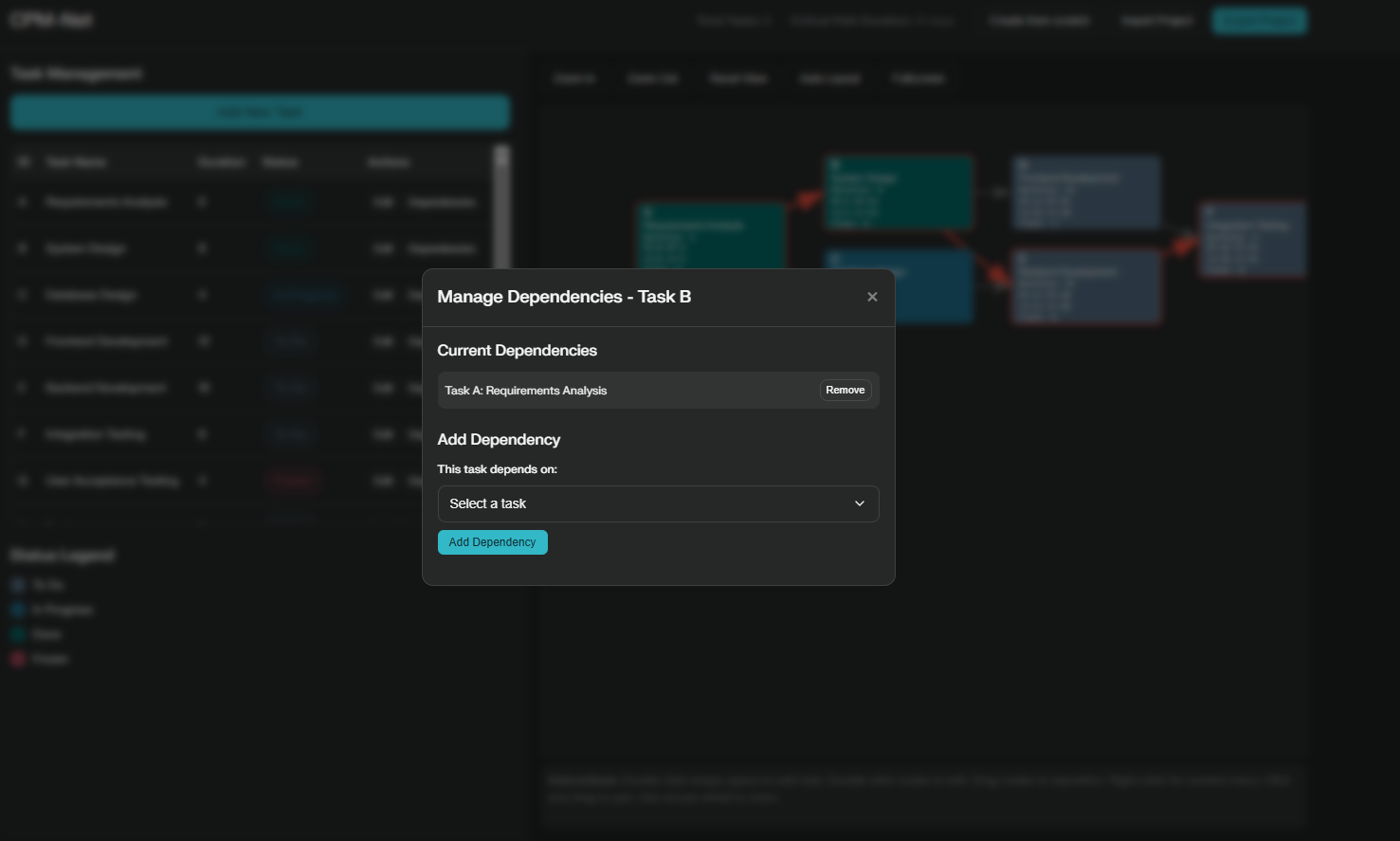This screenshot has height=841, width=1400.
Task: Click the To Do legend color swatch
Action: (x=18, y=585)
